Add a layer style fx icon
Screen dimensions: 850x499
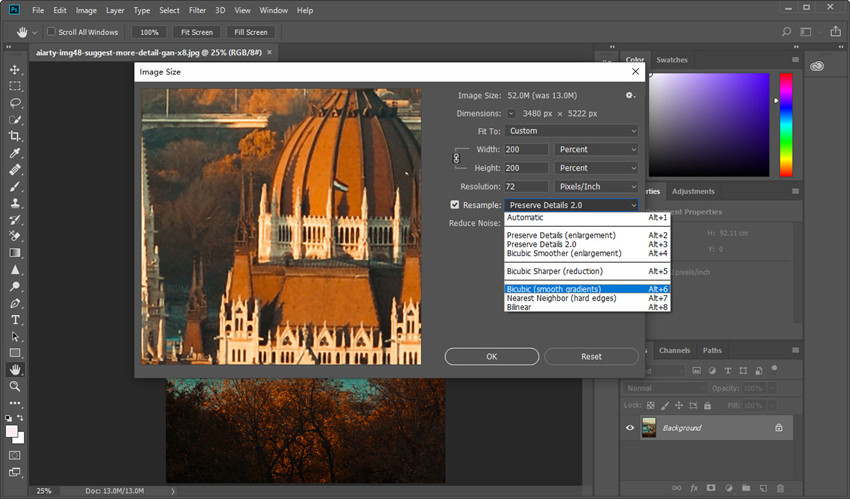click(694, 488)
